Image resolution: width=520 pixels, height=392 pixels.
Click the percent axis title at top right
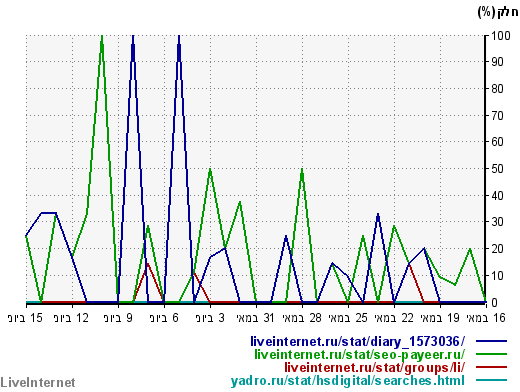click(498, 12)
